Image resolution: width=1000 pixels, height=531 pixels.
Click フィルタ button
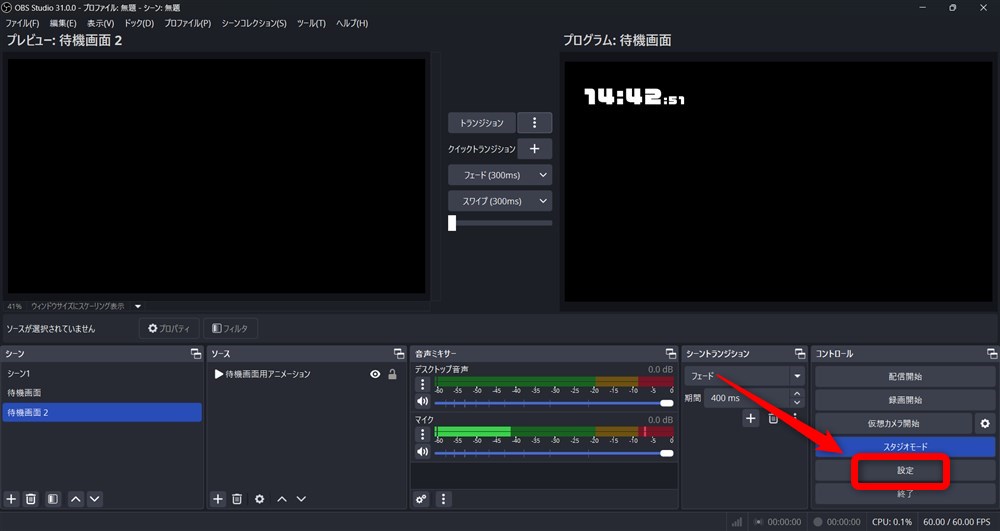(x=230, y=328)
